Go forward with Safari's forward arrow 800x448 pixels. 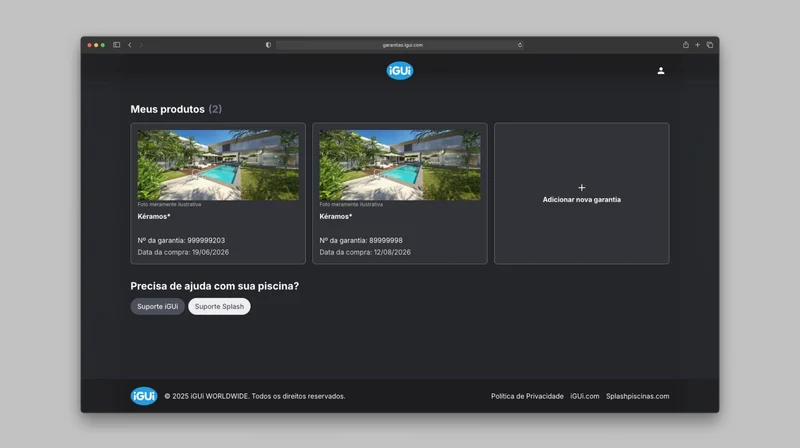pos(141,45)
